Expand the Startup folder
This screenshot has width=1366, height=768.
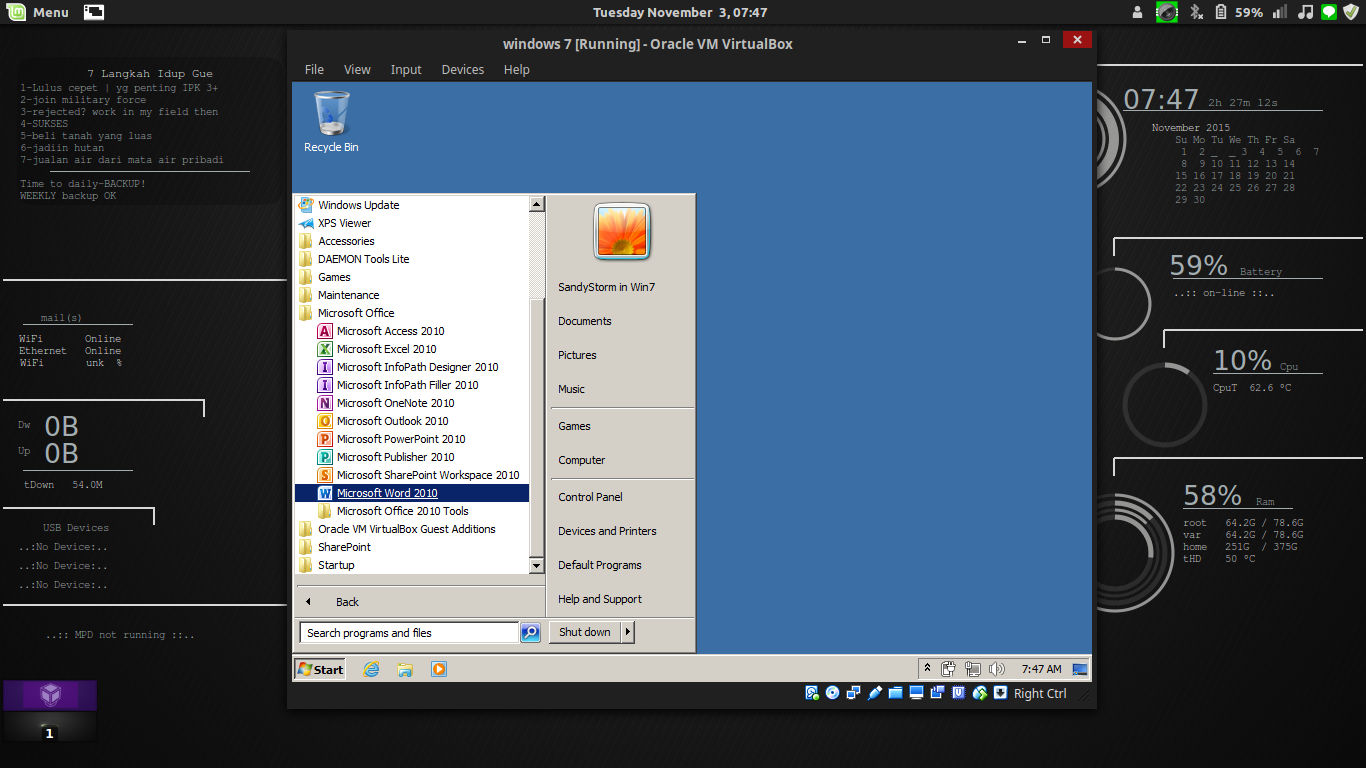pos(327,565)
